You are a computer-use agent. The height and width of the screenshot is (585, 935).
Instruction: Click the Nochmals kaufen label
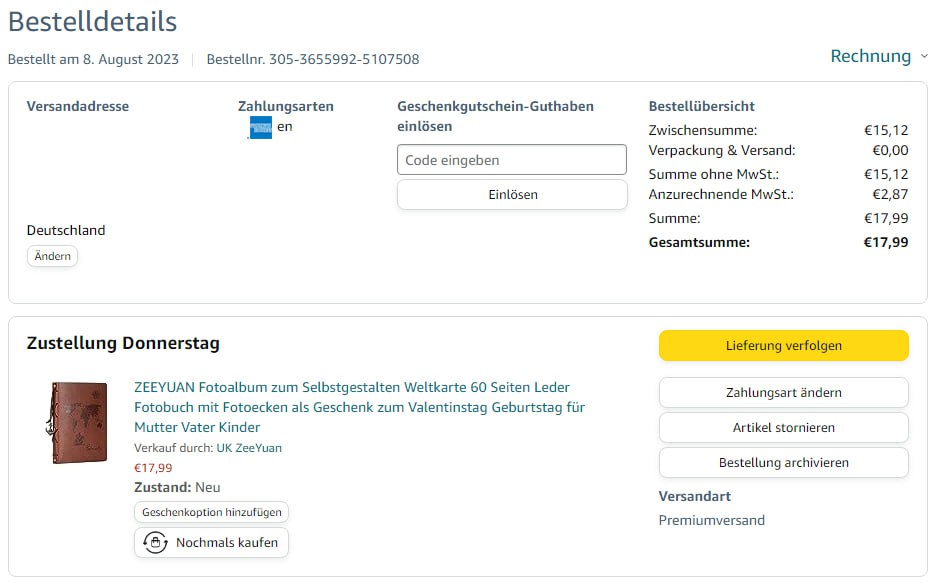(227, 543)
